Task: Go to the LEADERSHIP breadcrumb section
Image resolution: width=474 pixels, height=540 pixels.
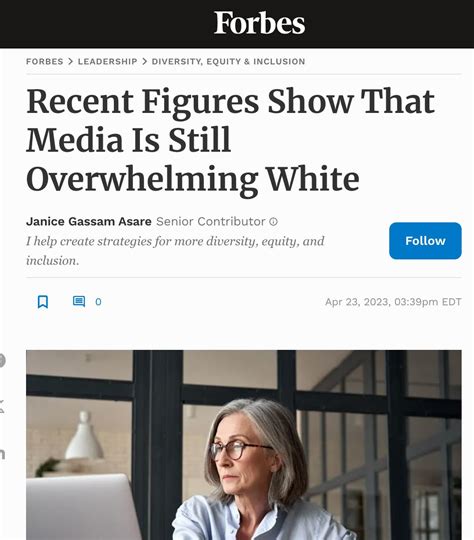Action: 107,61
